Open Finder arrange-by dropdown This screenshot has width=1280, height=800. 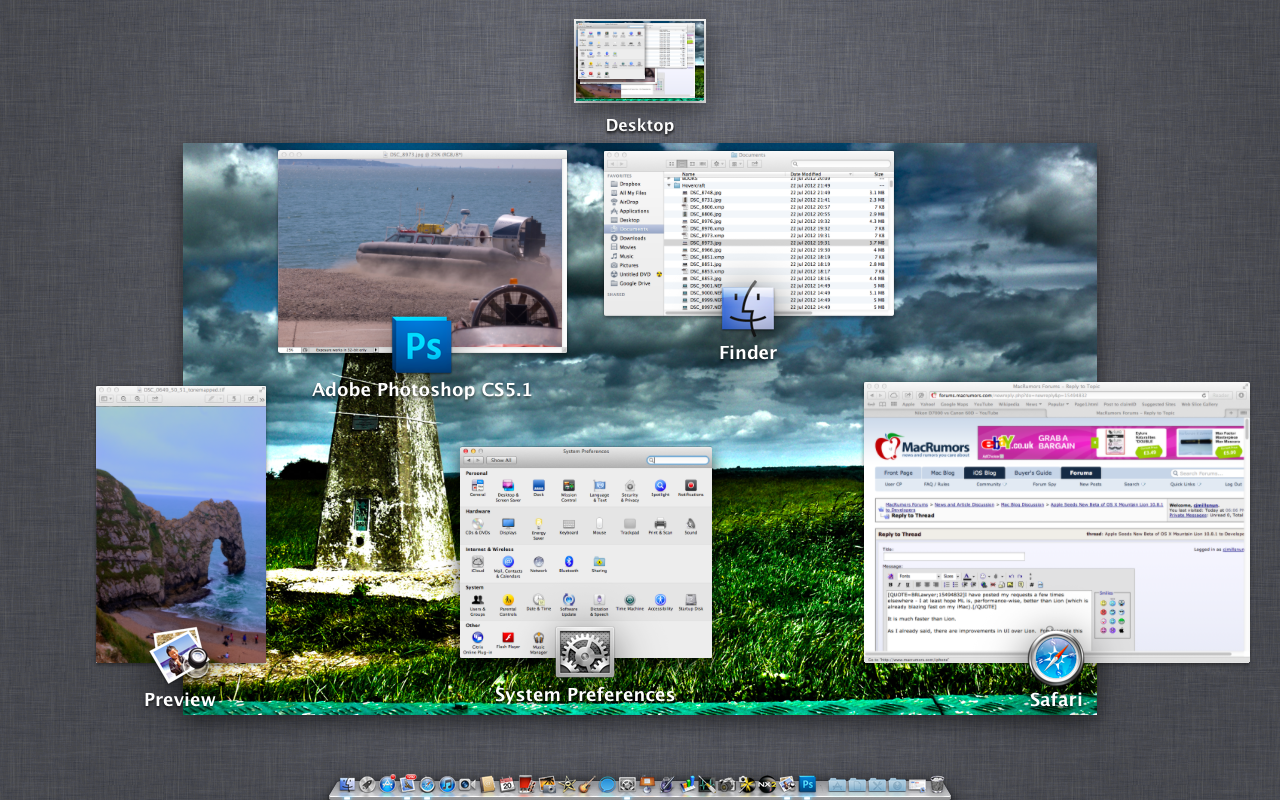click(x=737, y=164)
